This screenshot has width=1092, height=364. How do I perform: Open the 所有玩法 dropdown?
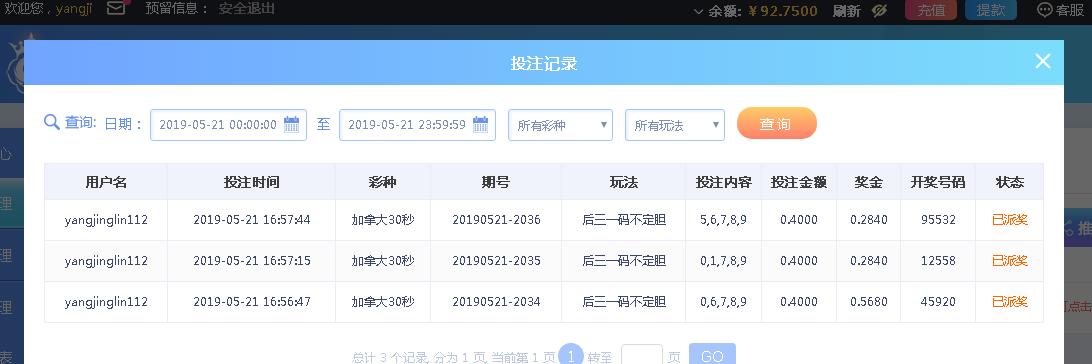pos(675,125)
